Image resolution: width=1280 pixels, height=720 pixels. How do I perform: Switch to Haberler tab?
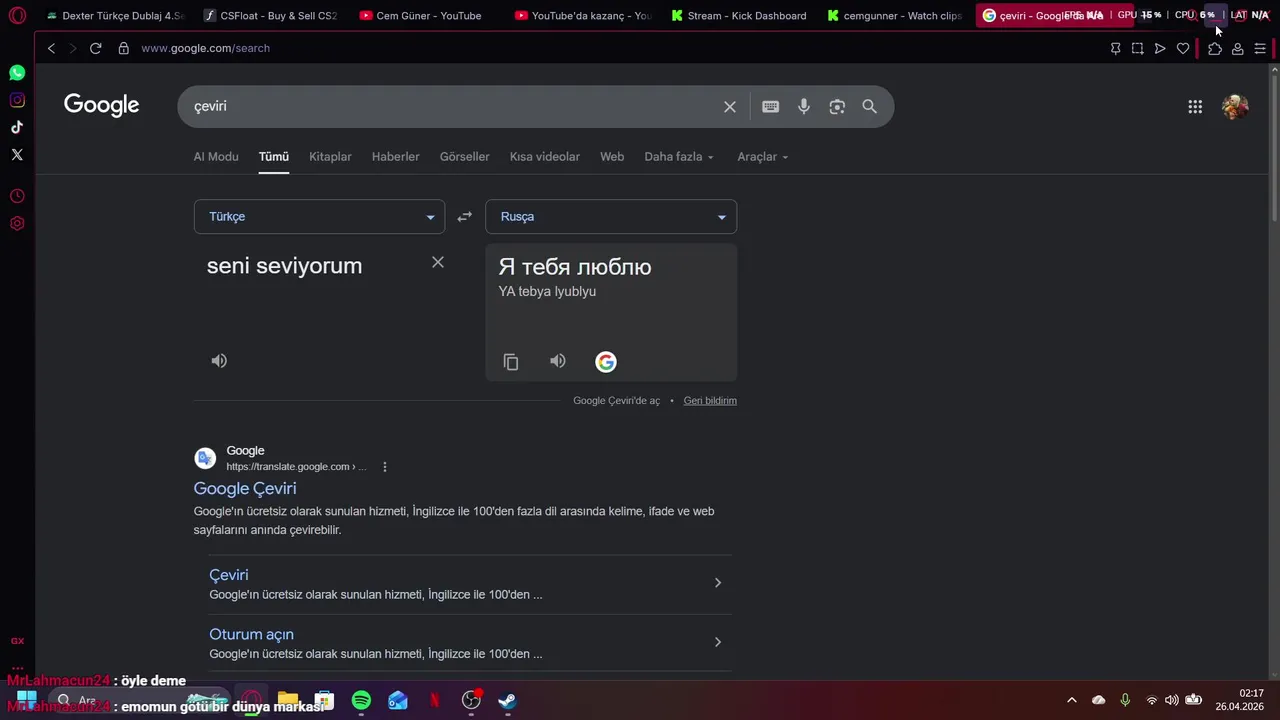(x=396, y=157)
